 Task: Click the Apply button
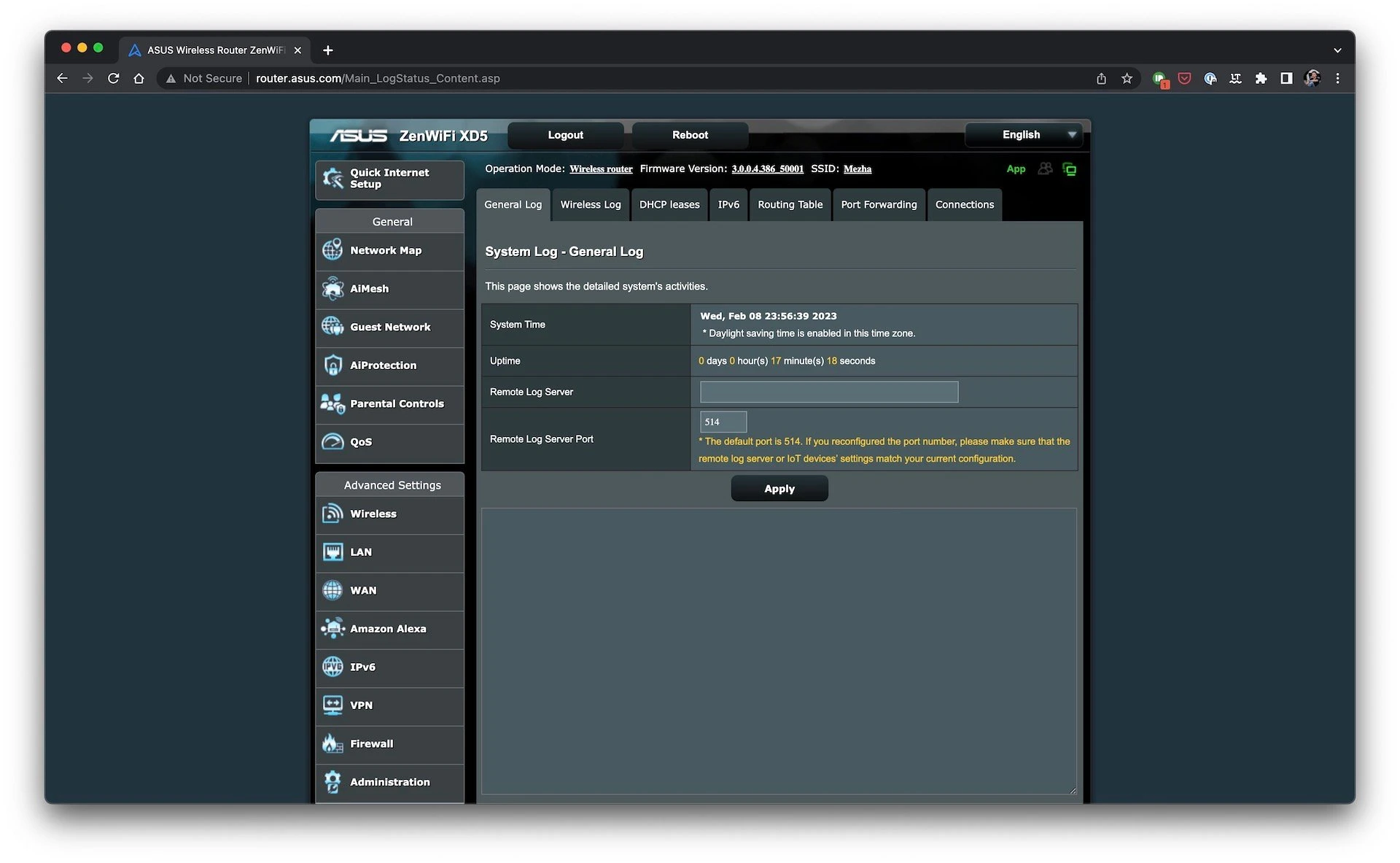pos(779,489)
